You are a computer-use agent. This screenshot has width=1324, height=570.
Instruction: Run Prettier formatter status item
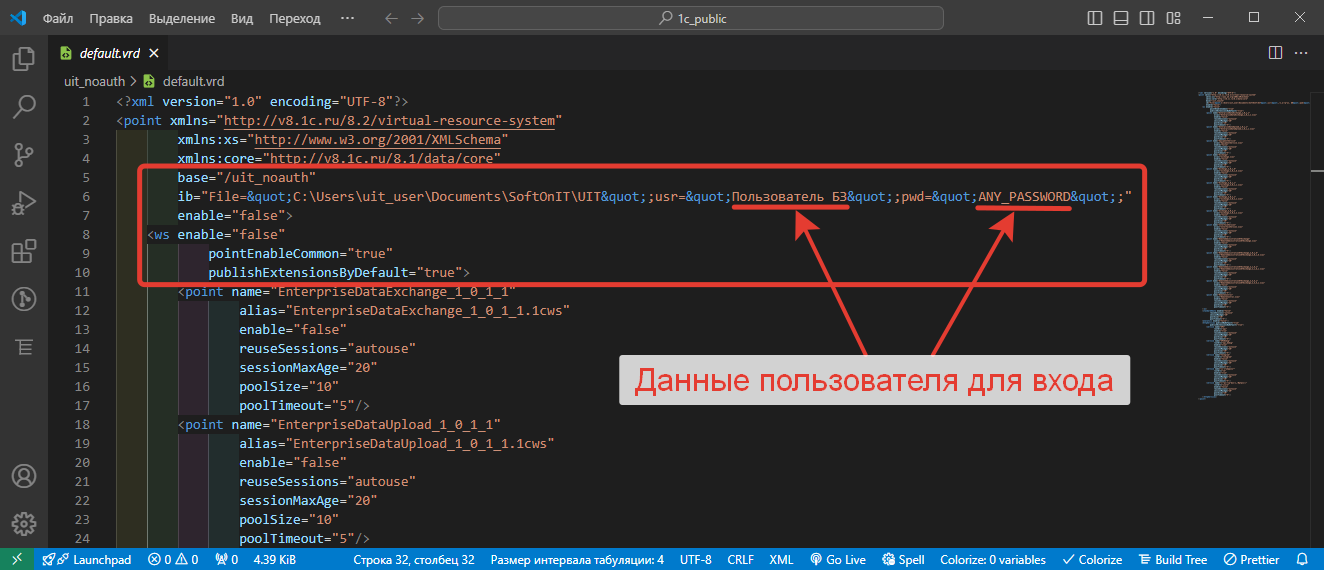tap(1251, 559)
